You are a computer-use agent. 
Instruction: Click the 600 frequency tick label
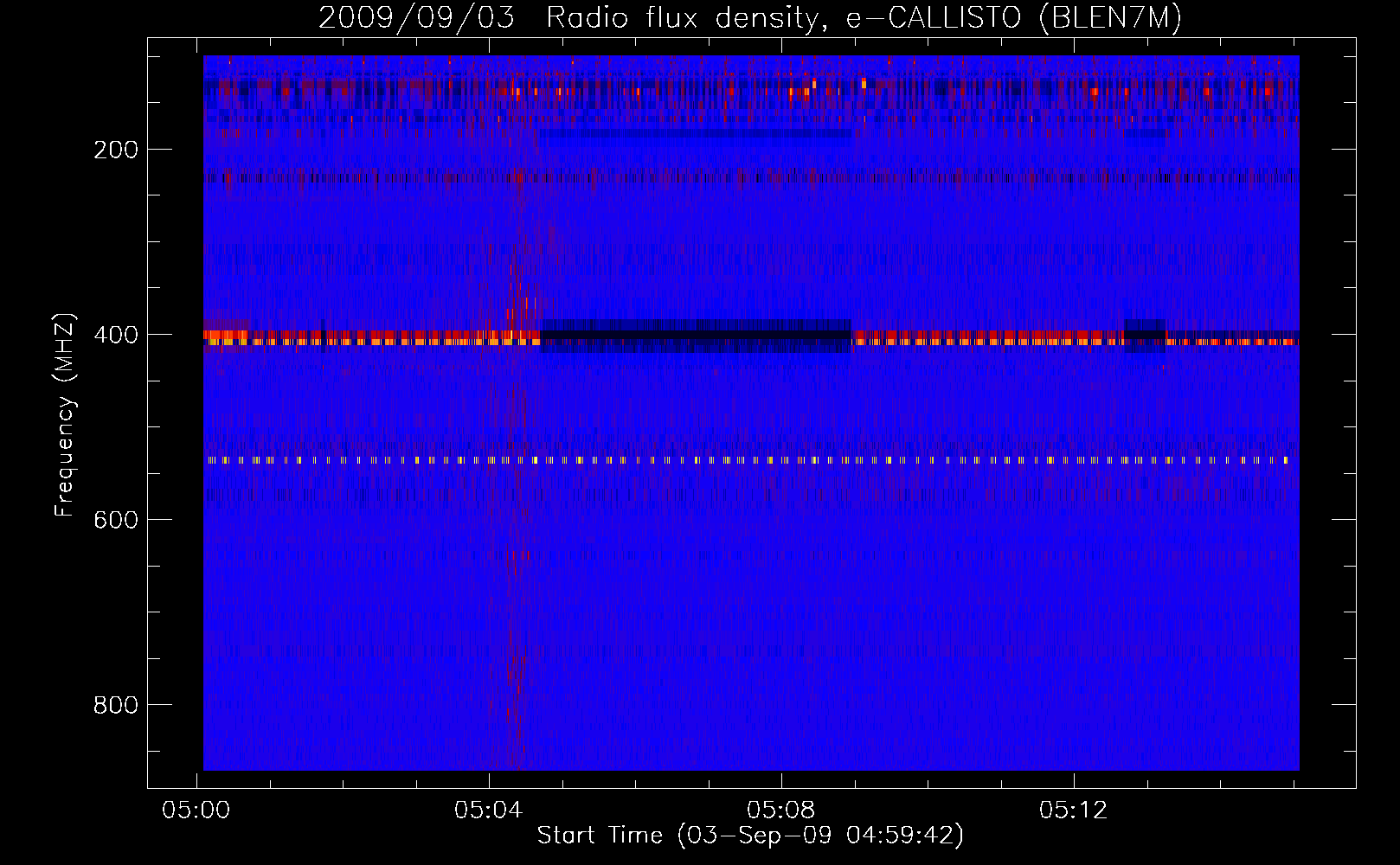[x=116, y=520]
